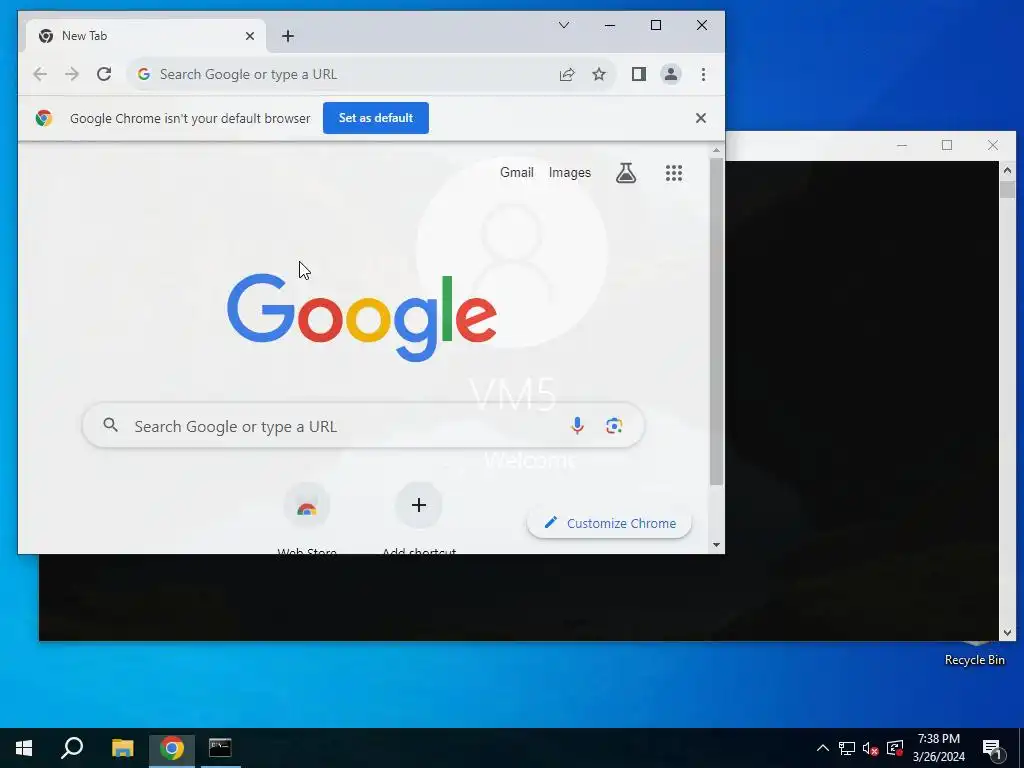Go forward in Chrome

click(x=72, y=74)
